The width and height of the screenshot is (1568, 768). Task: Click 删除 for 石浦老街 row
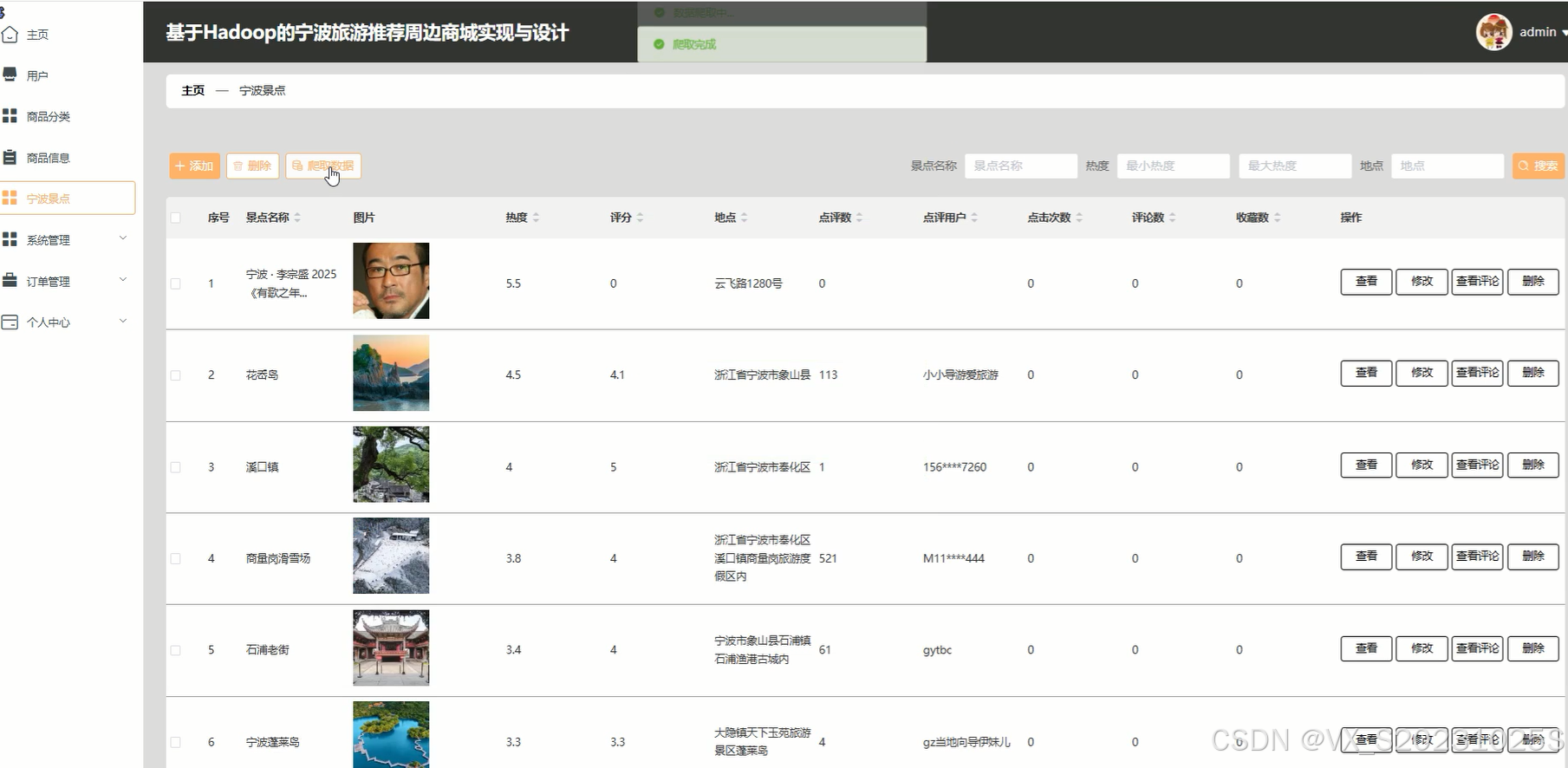point(1532,648)
